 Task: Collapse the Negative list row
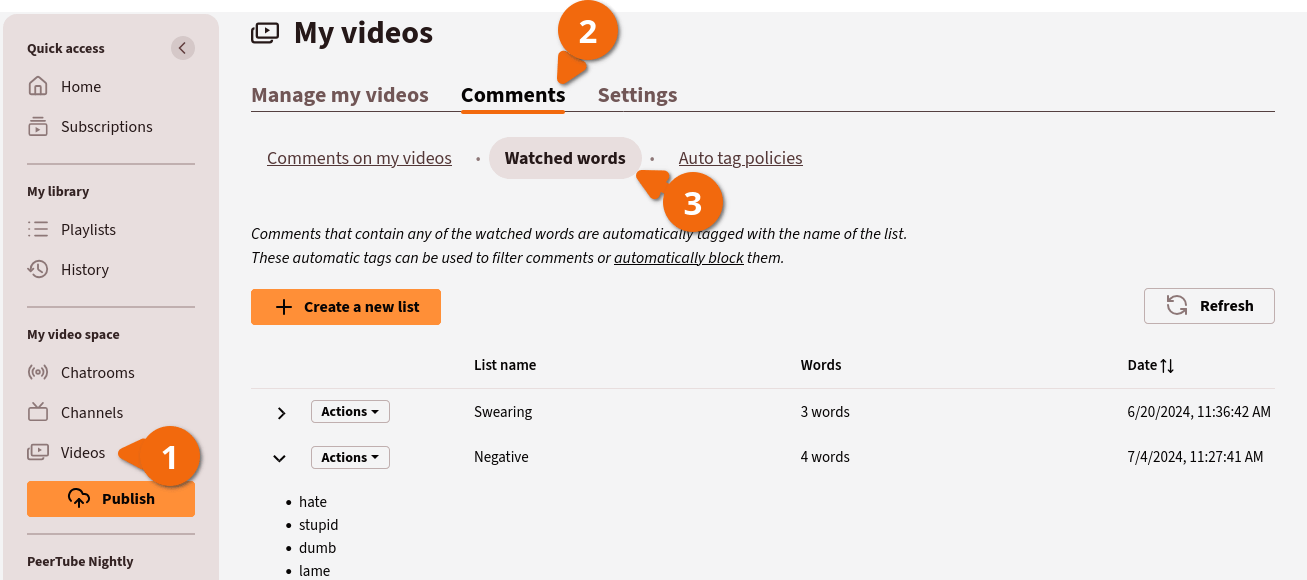(280, 458)
